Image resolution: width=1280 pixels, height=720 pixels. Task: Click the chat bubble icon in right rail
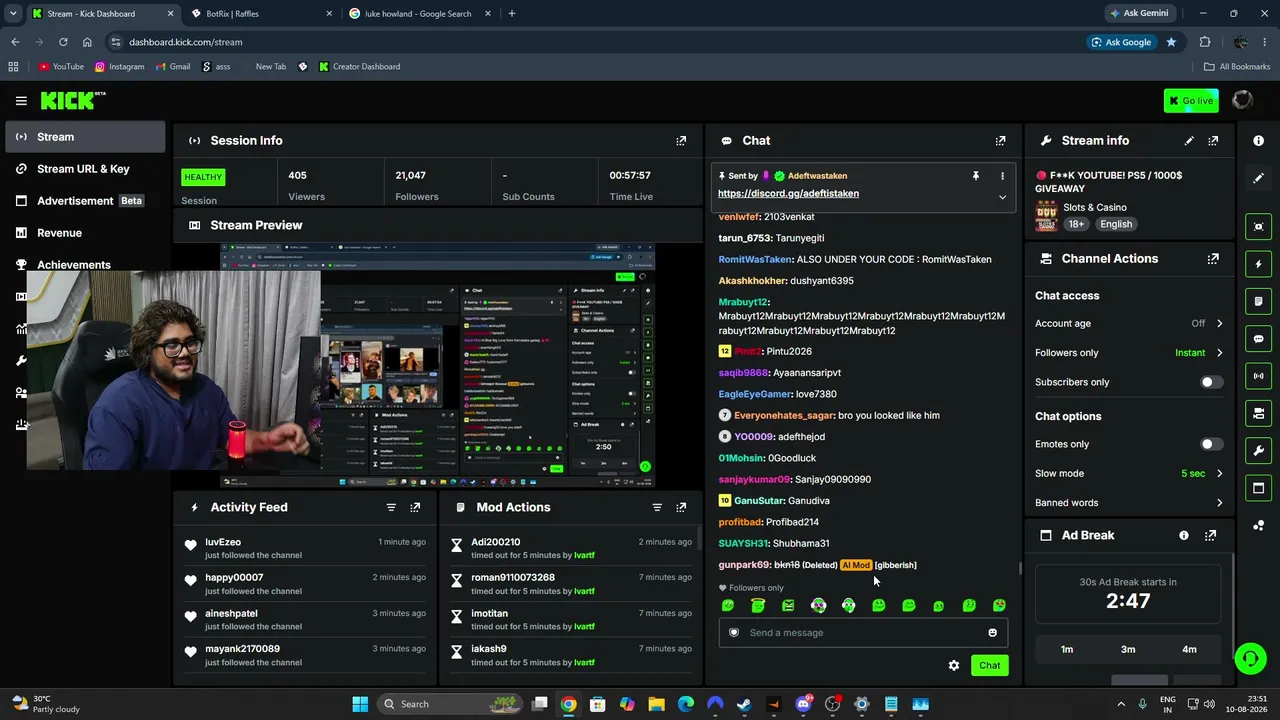(1258, 339)
